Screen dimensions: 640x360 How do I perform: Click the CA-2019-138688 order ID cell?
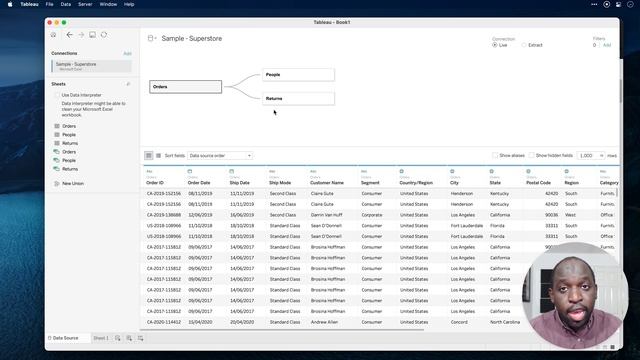pyautogui.click(x=164, y=215)
